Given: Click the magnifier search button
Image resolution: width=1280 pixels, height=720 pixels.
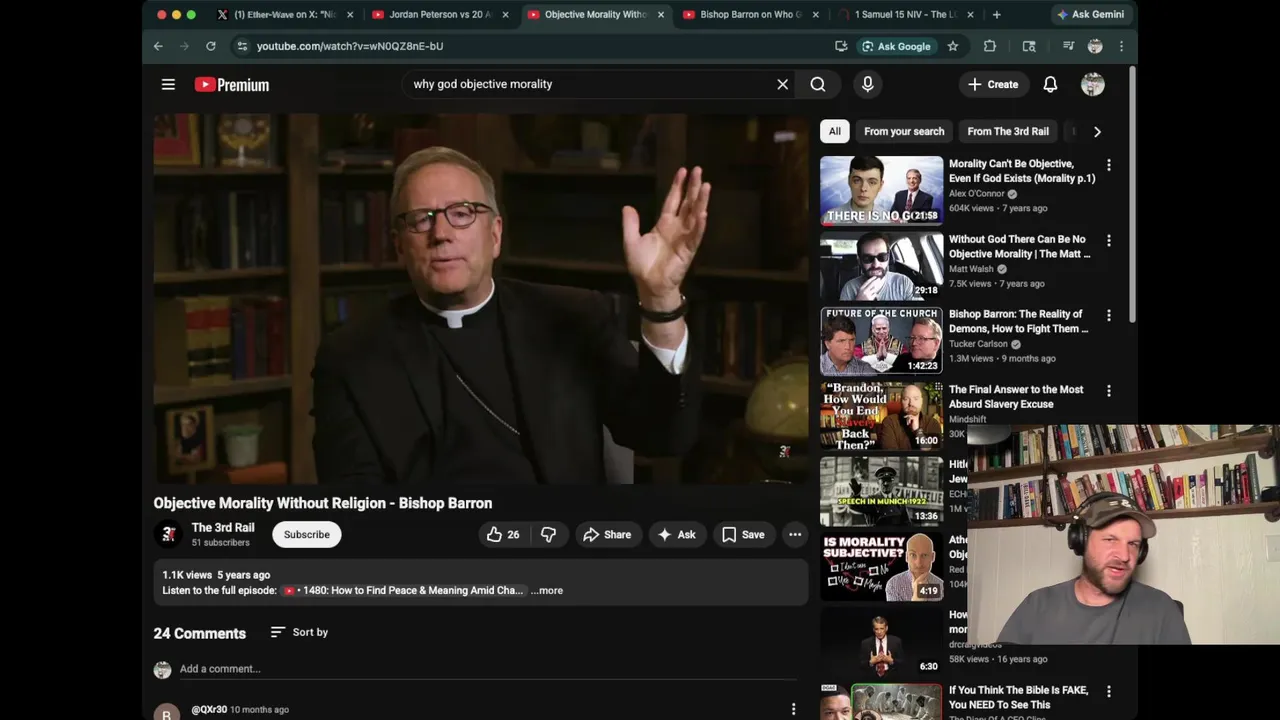Looking at the screenshot, I should [818, 84].
